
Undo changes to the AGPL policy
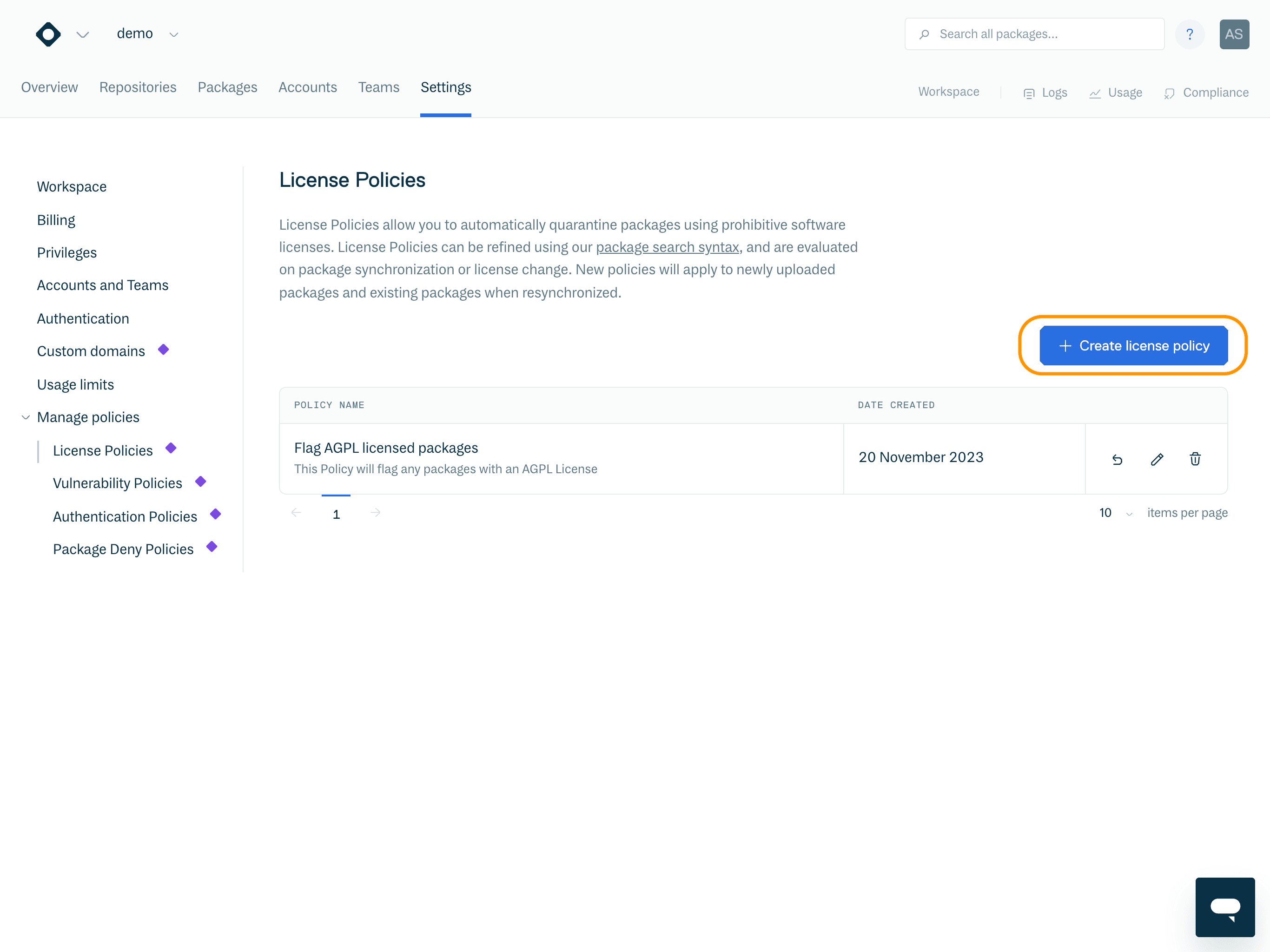(x=1117, y=459)
